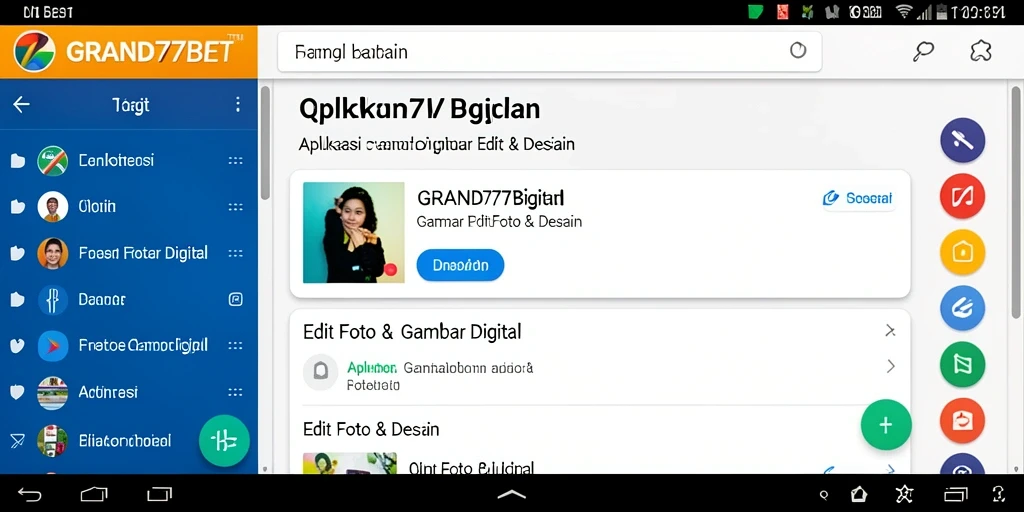Select the Foesn Roter Digital item

pos(143,253)
